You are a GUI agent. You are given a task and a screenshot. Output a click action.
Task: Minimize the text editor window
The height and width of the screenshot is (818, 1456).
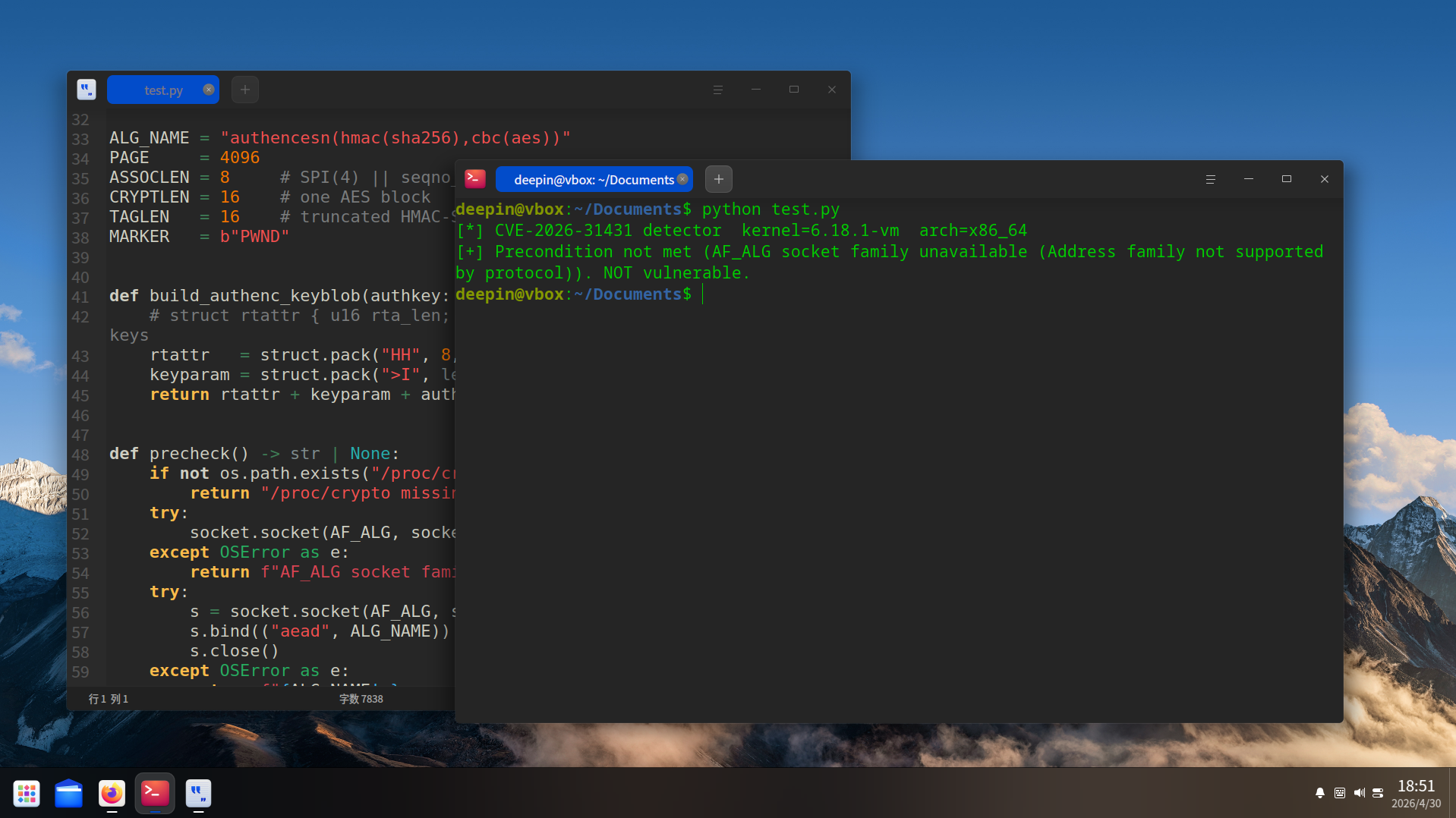point(756,90)
